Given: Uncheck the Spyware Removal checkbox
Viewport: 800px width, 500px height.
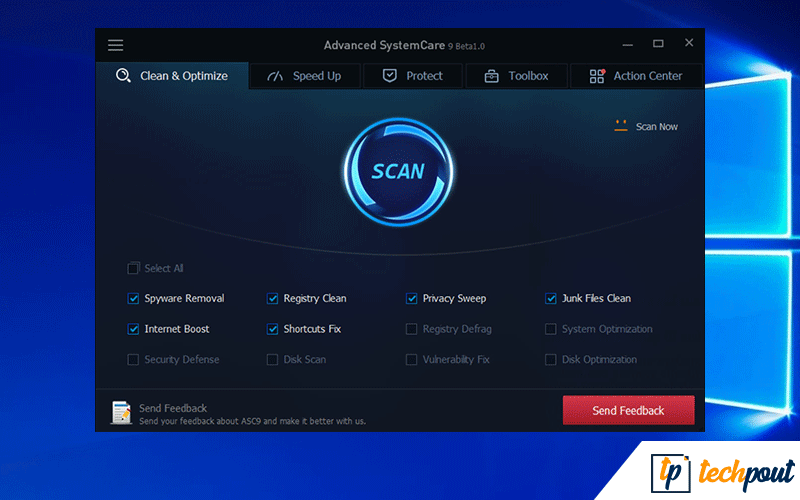Looking at the screenshot, I should click(133, 298).
